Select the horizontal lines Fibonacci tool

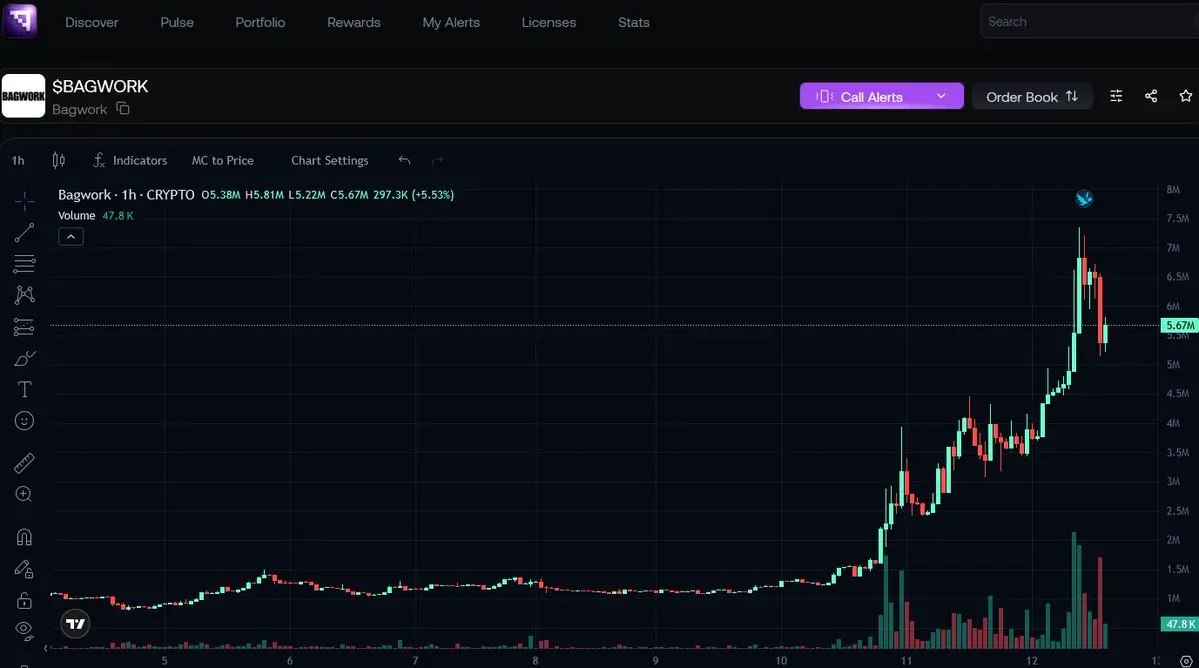click(x=24, y=264)
